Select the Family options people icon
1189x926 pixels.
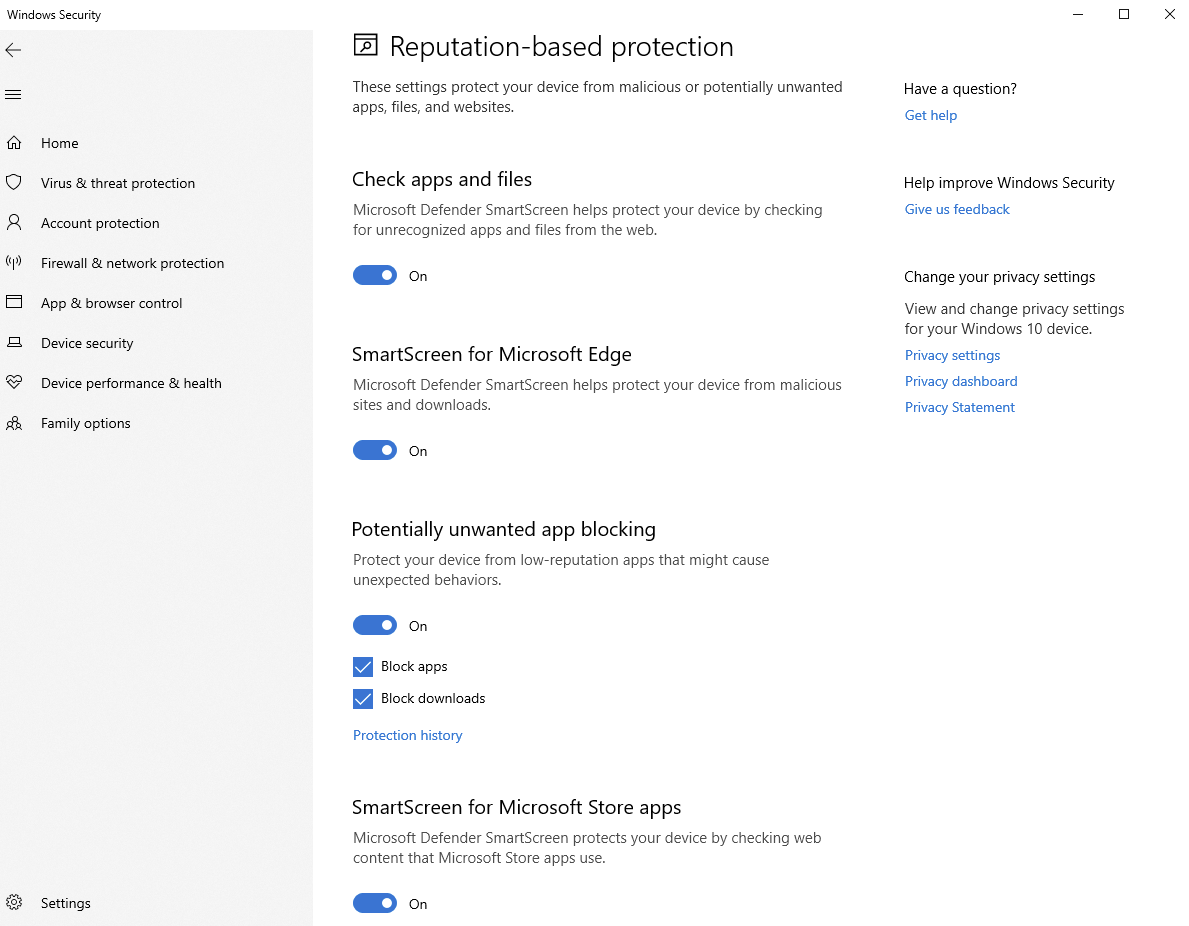pos(15,422)
